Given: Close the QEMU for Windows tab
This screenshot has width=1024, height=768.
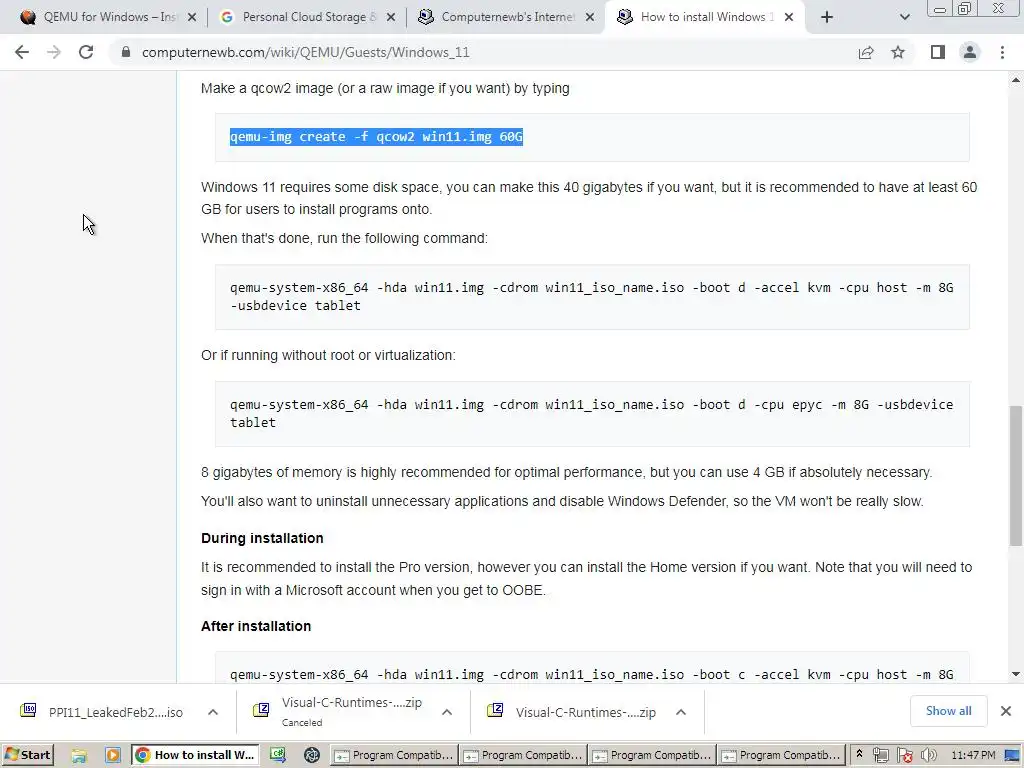Looking at the screenshot, I should 192,18.
